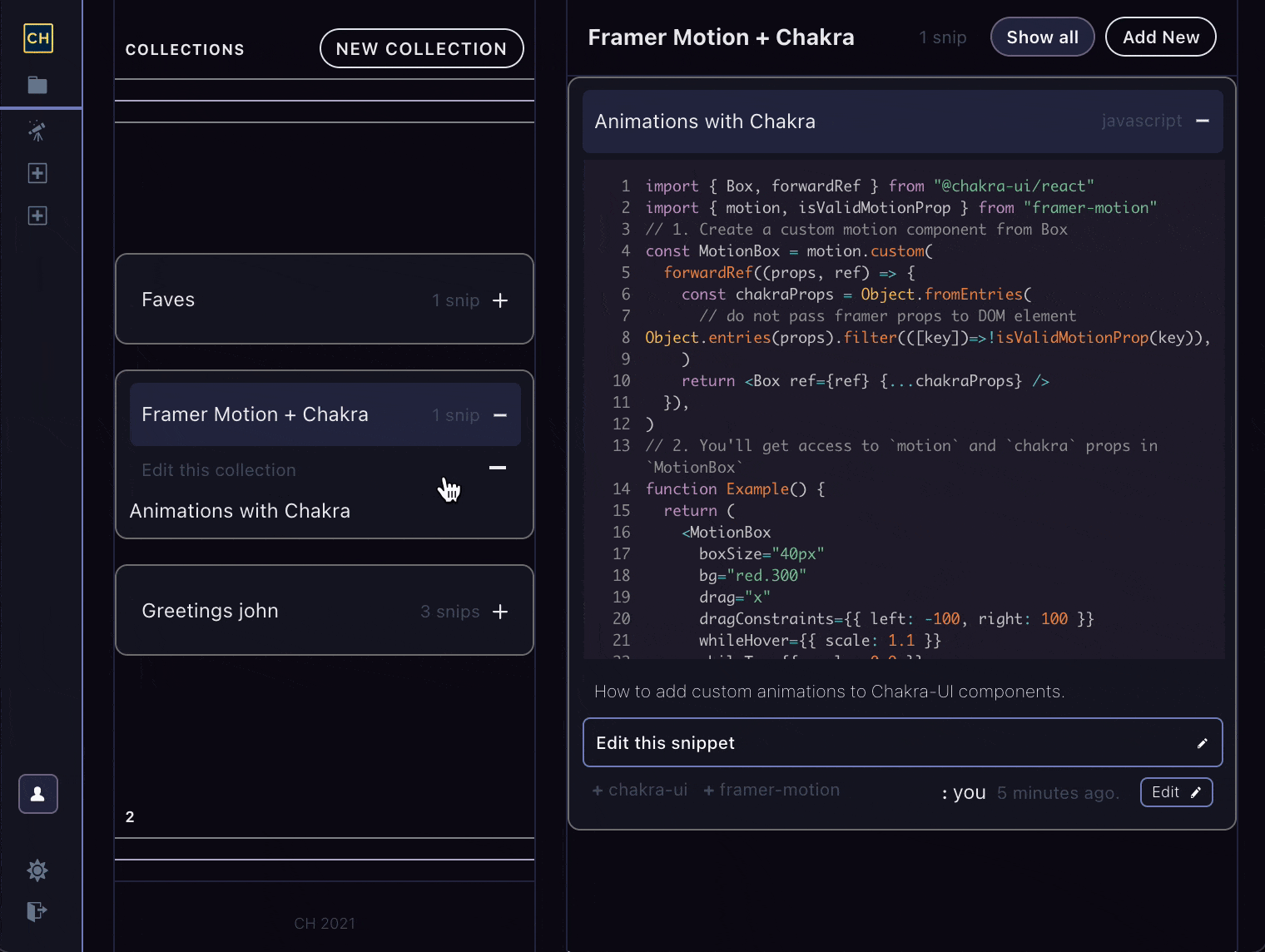Click the 'you' author label

tap(969, 793)
